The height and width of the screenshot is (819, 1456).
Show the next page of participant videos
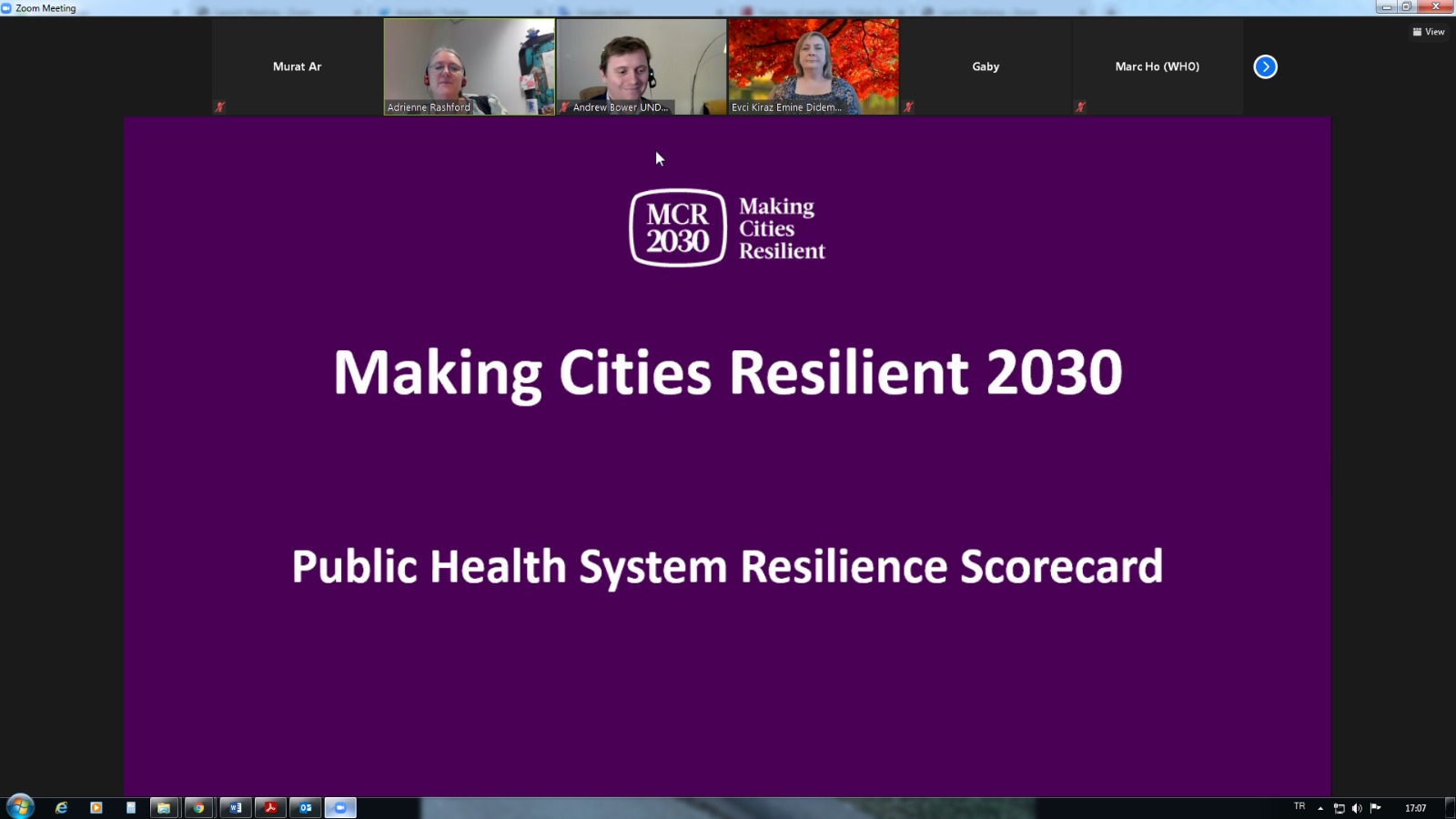click(x=1265, y=66)
